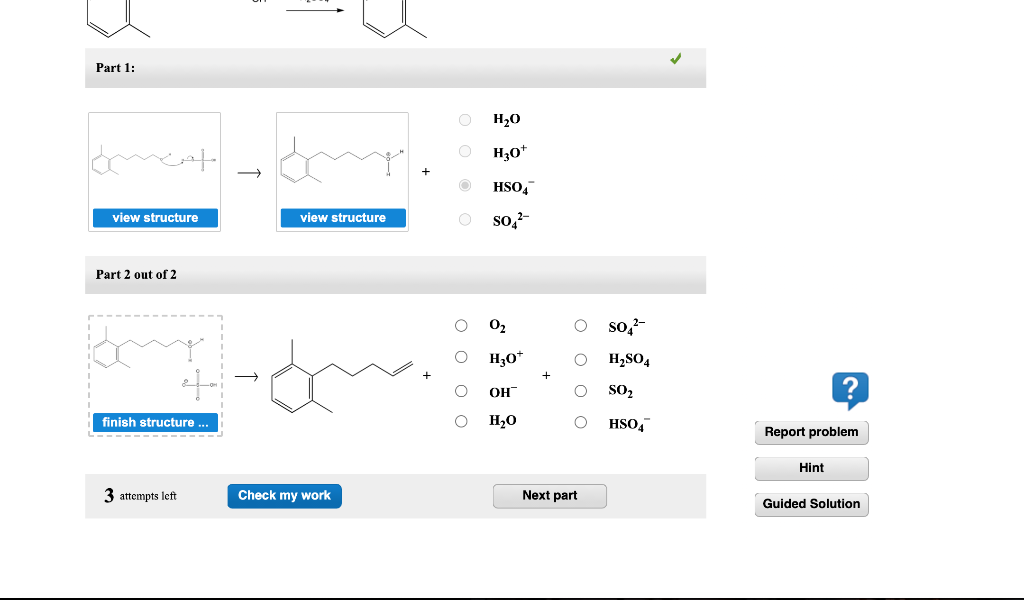Select H2O answer in Part 1
Screen dimensions: 1024x600
465,119
